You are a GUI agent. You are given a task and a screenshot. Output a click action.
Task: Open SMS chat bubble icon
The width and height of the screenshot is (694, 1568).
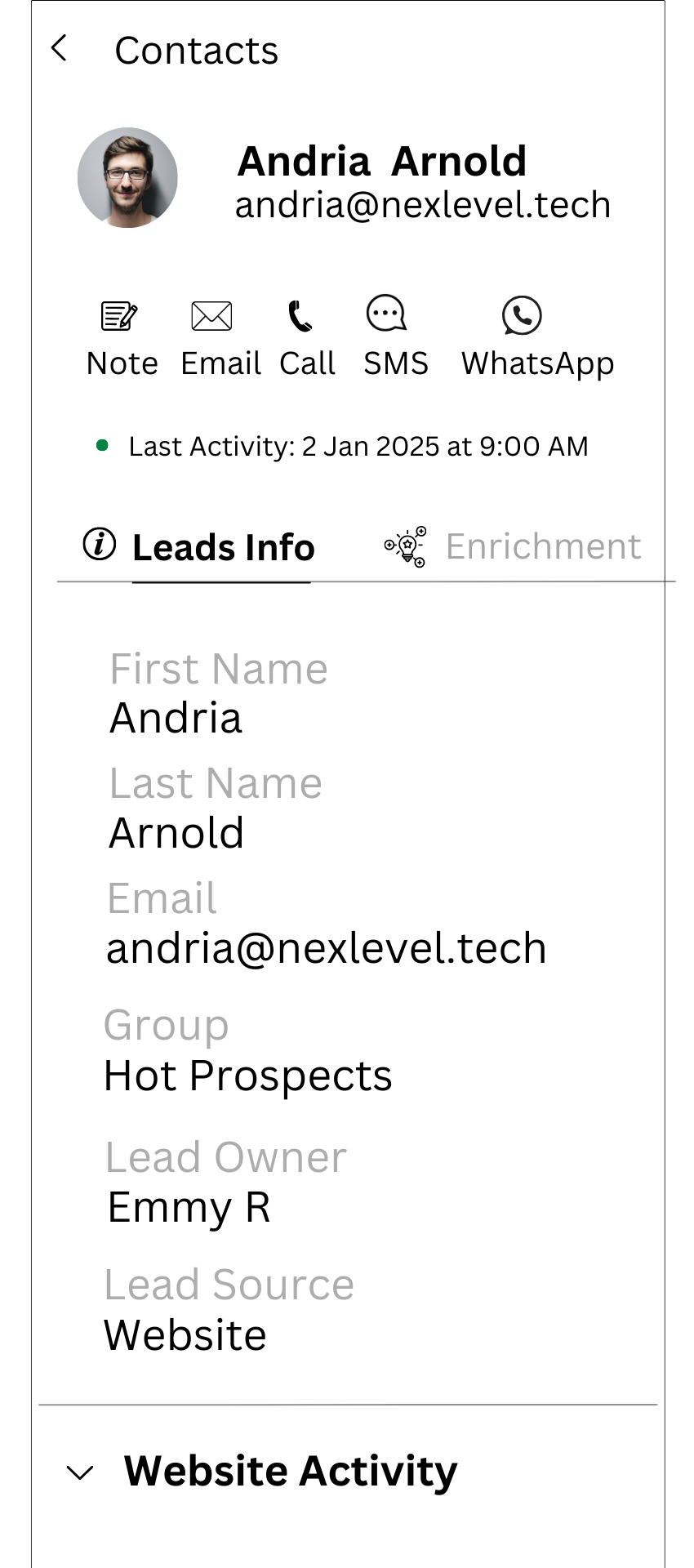tap(386, 314)
